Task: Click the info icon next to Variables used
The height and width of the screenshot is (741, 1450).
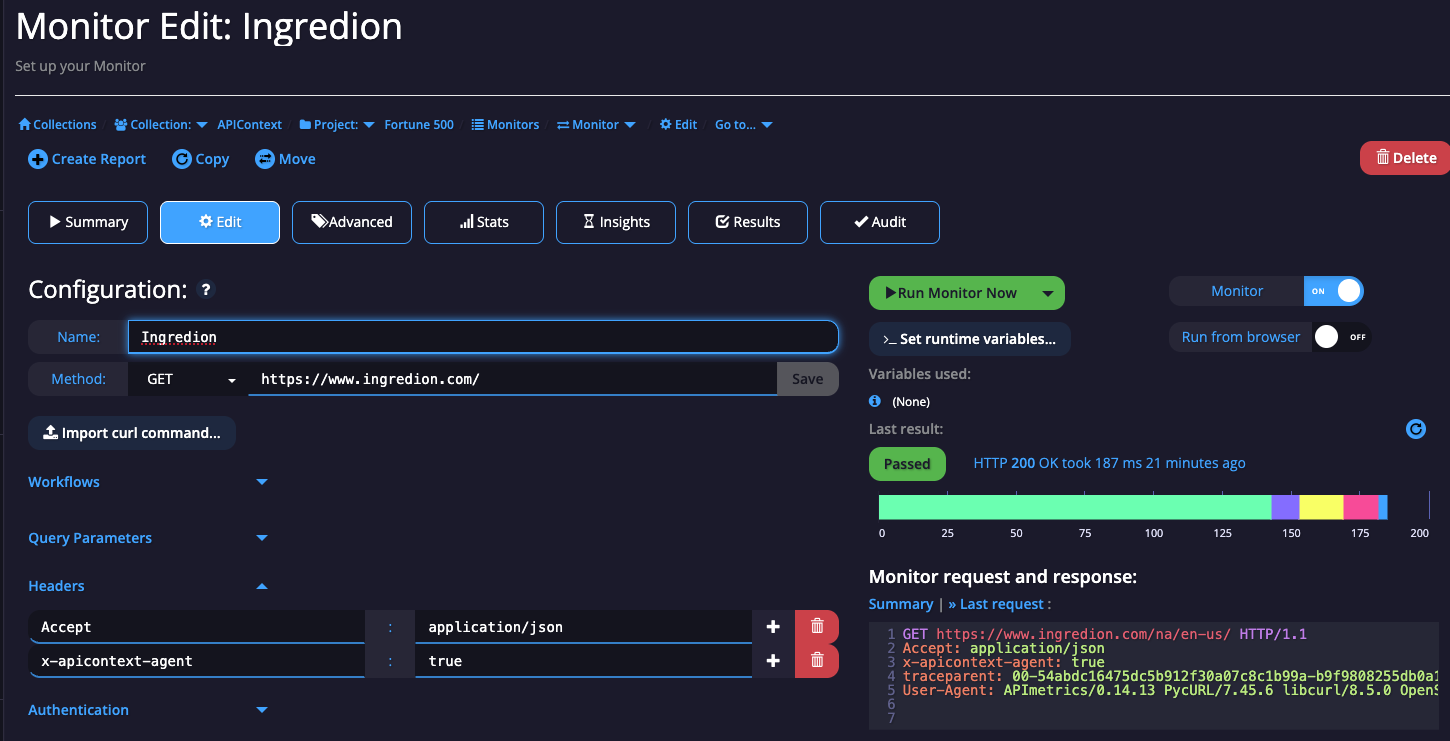Action: pos(874,400)
